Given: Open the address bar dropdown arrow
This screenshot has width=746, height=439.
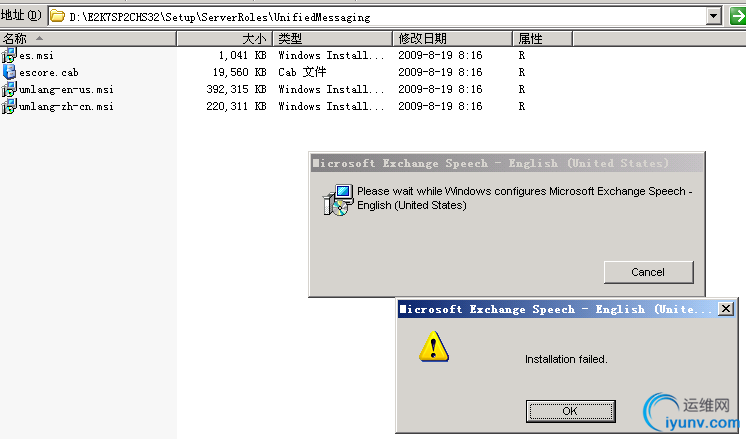Looking at the screenshot, I should coord(713,17).
